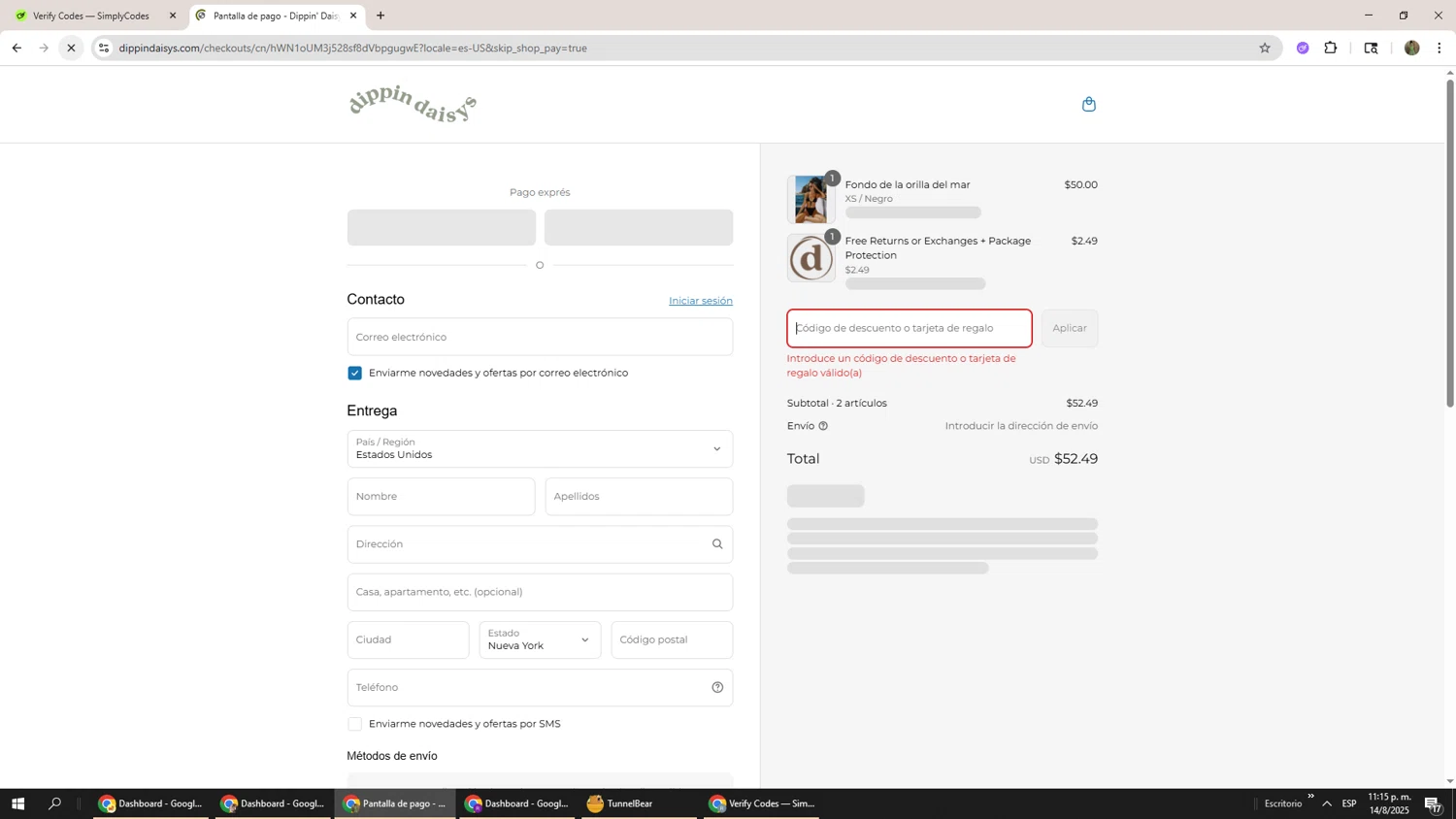Screen dimensions: 1456x819
Task: Open the Windows notification center icon
Action: (1433, 803)
